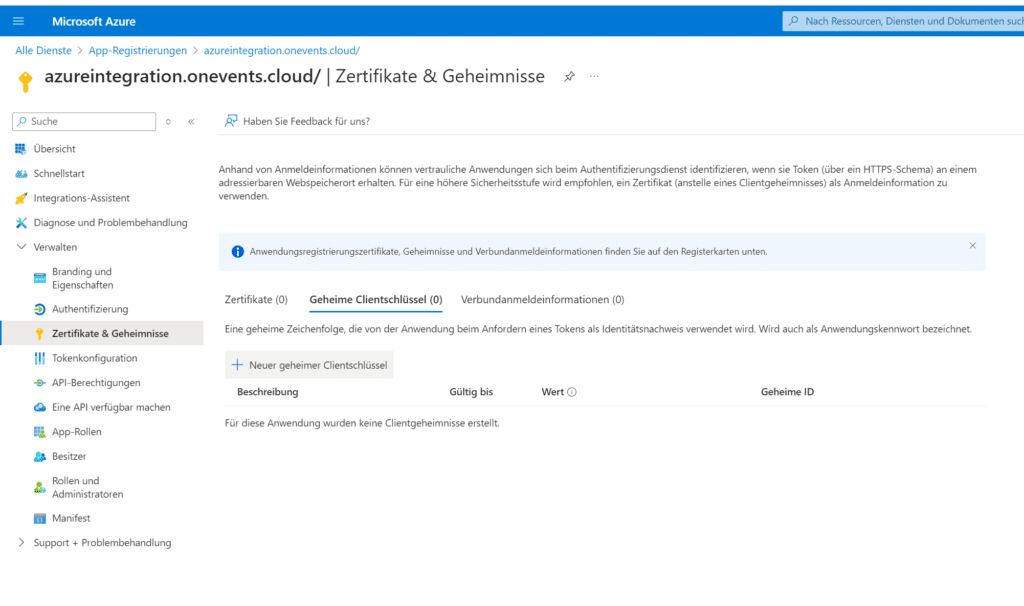Pin this blade using the pin icon
This screenshot has width=1024, height=606.
[569, 77]
